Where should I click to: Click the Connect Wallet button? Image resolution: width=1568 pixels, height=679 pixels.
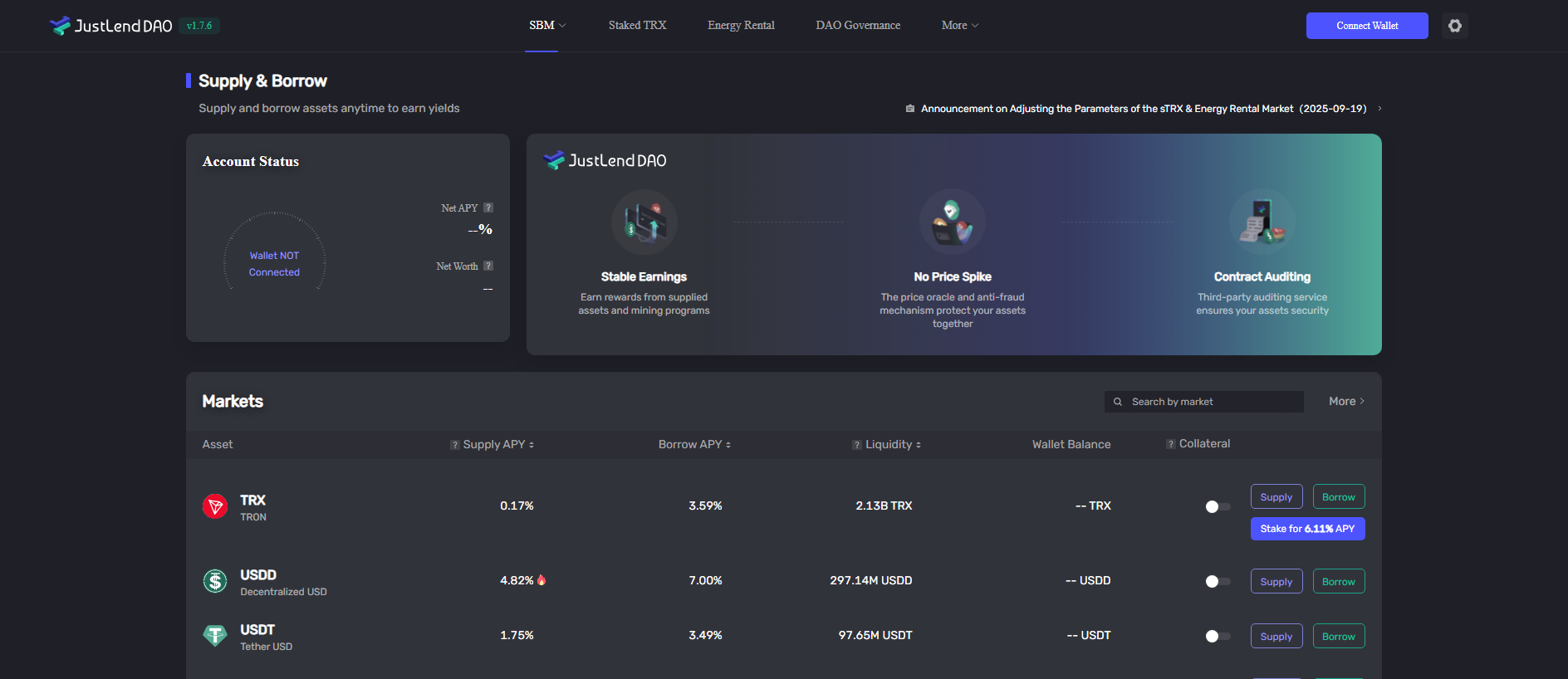coord(1367,26)
